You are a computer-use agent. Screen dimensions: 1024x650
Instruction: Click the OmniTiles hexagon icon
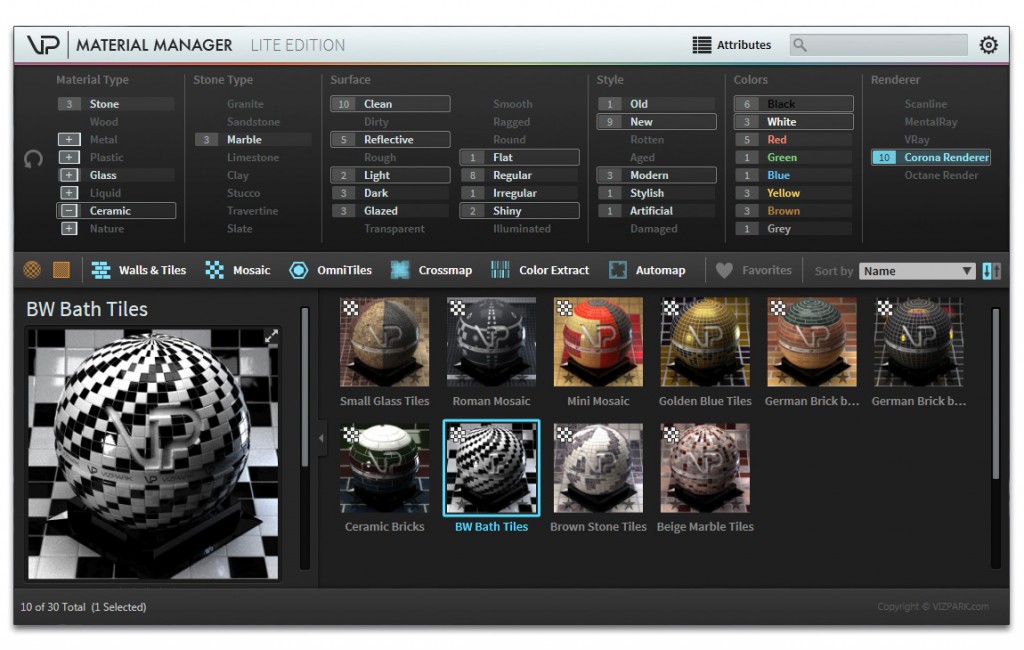299,269
